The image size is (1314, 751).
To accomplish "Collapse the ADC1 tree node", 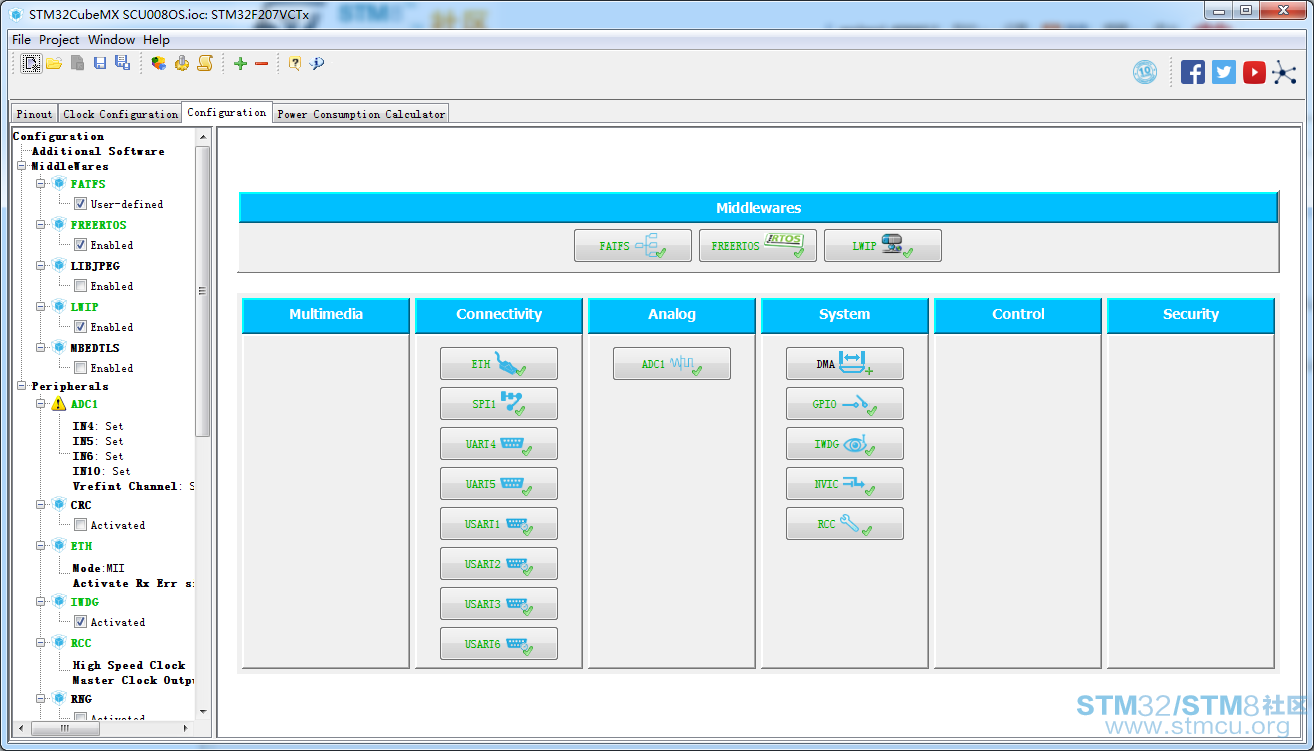I will [41, 404].
